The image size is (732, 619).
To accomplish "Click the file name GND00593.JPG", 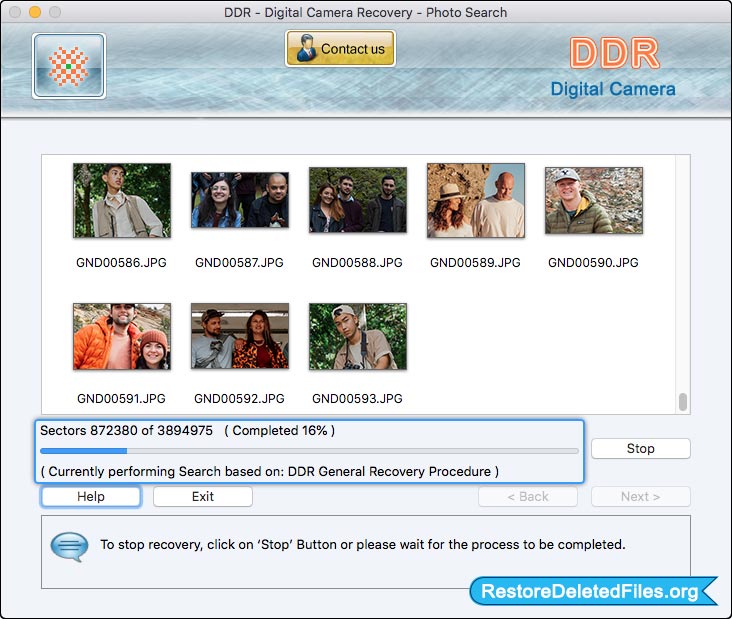I will (x=357, y=398).
